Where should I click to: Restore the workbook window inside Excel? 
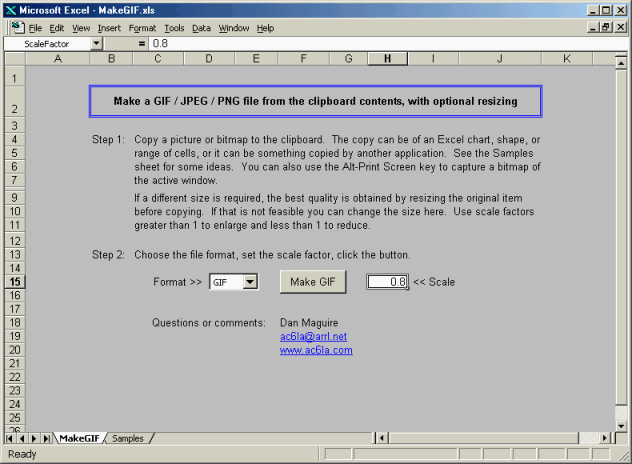(x=606, y=28)
